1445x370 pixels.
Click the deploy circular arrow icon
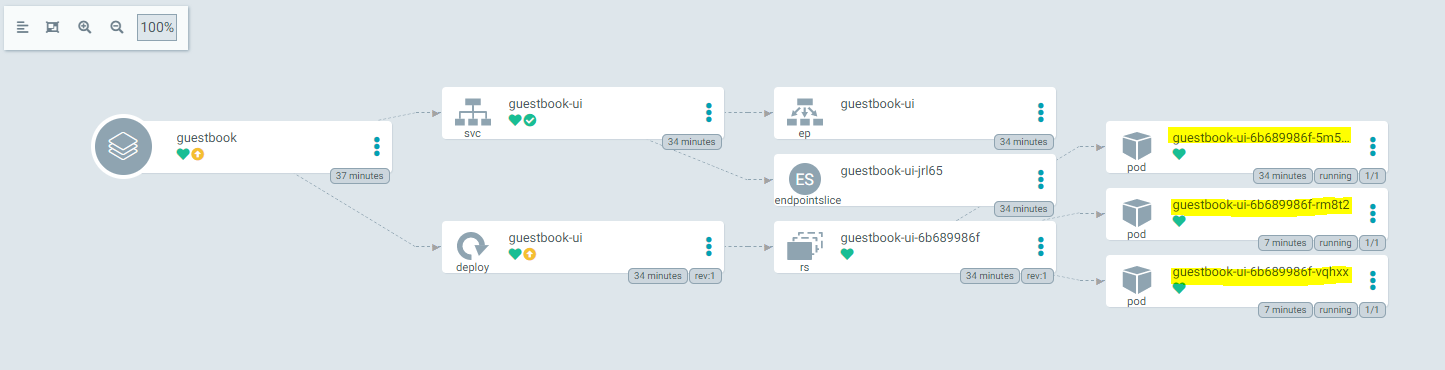click(x=472, y=245)
